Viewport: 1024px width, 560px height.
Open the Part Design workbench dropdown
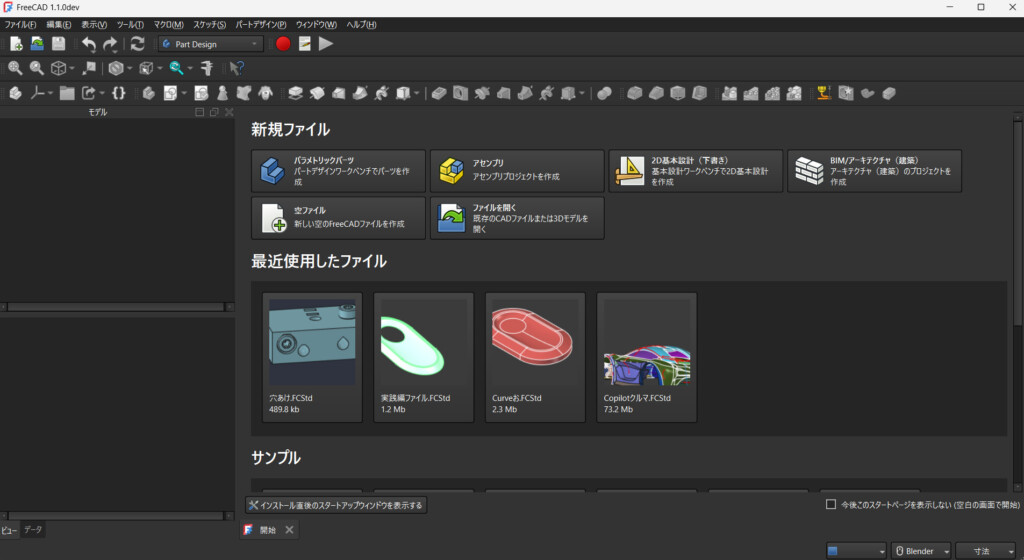point(210,44)
